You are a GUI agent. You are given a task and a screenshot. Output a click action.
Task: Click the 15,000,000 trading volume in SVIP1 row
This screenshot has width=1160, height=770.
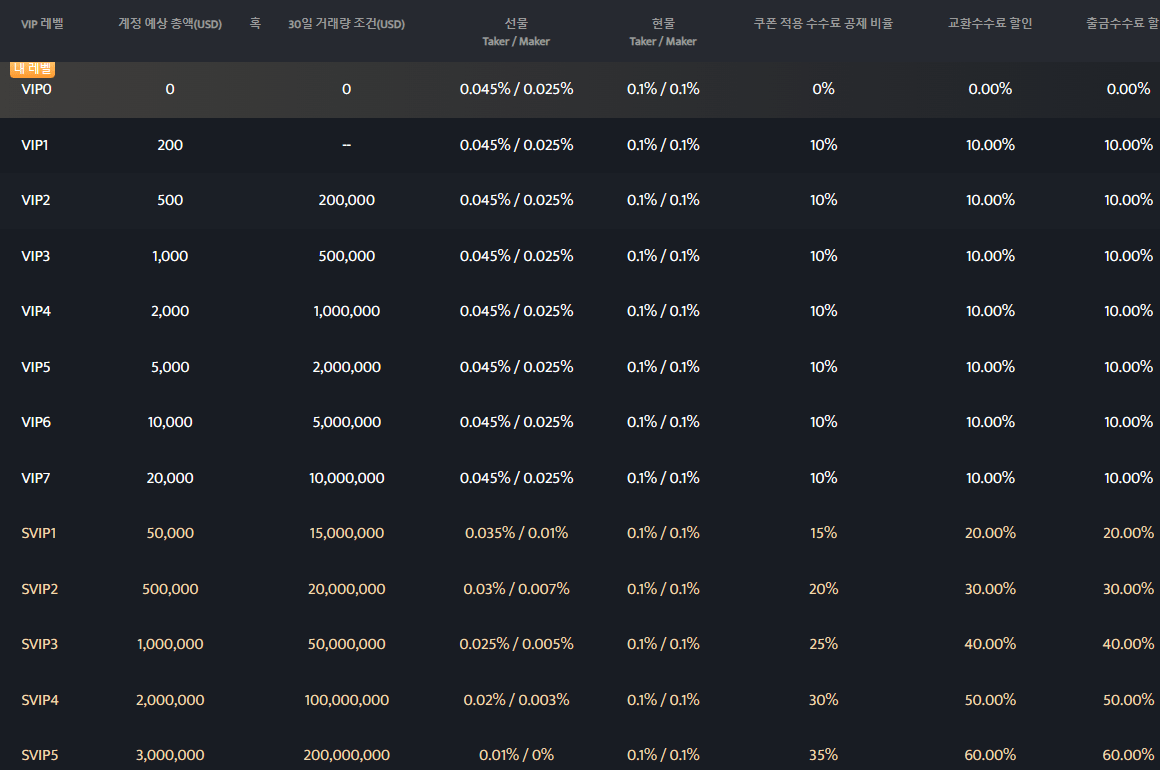tap(346, 533)
